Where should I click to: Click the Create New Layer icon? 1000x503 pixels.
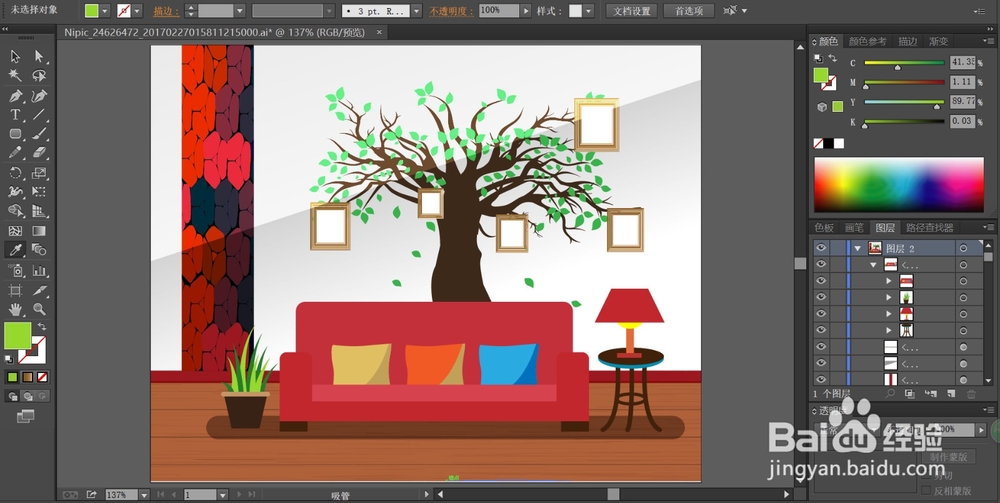coord(951,395)
